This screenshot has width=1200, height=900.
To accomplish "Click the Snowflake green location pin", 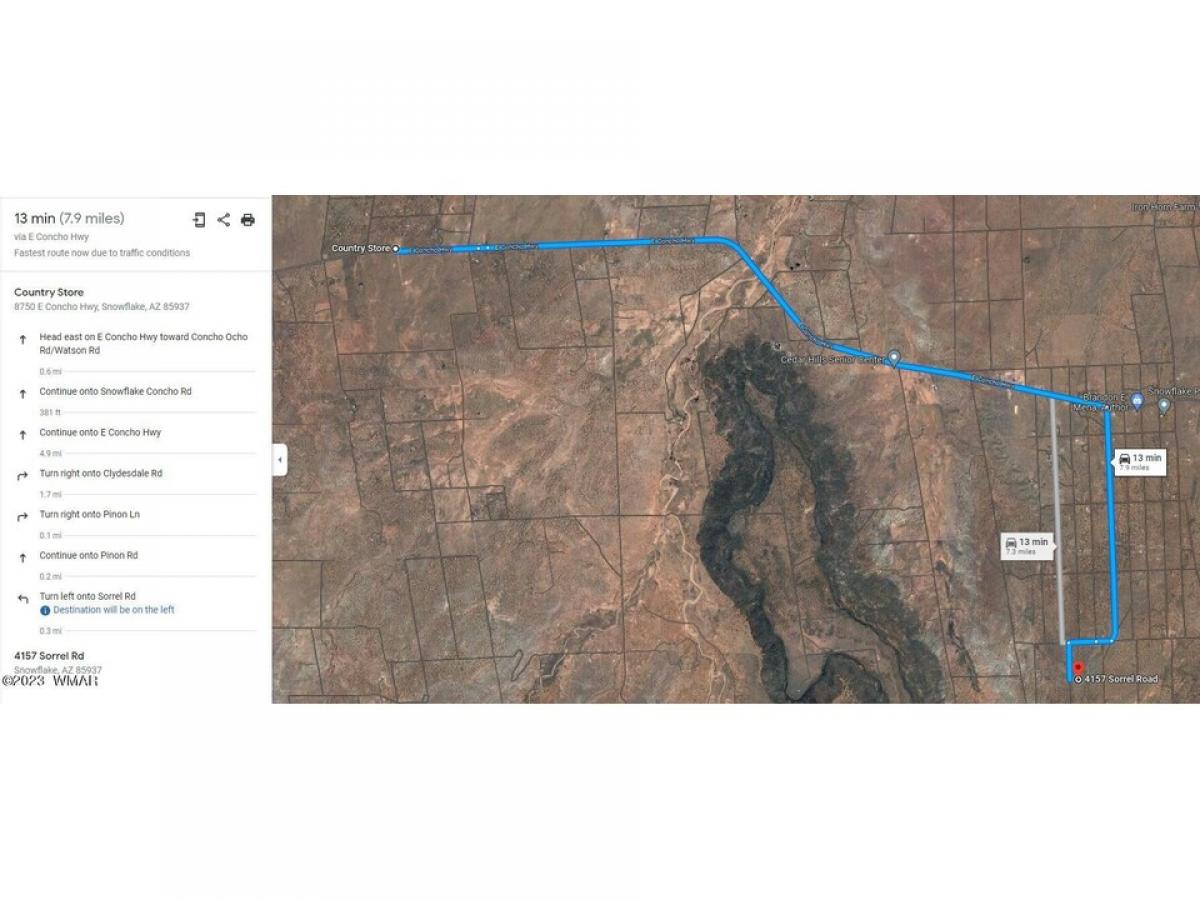I will [1164, 406].
